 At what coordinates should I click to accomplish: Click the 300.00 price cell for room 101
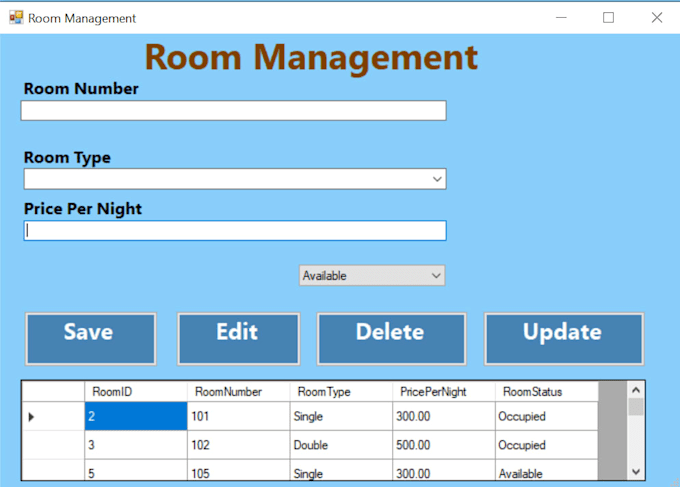(x=444, y=416)
